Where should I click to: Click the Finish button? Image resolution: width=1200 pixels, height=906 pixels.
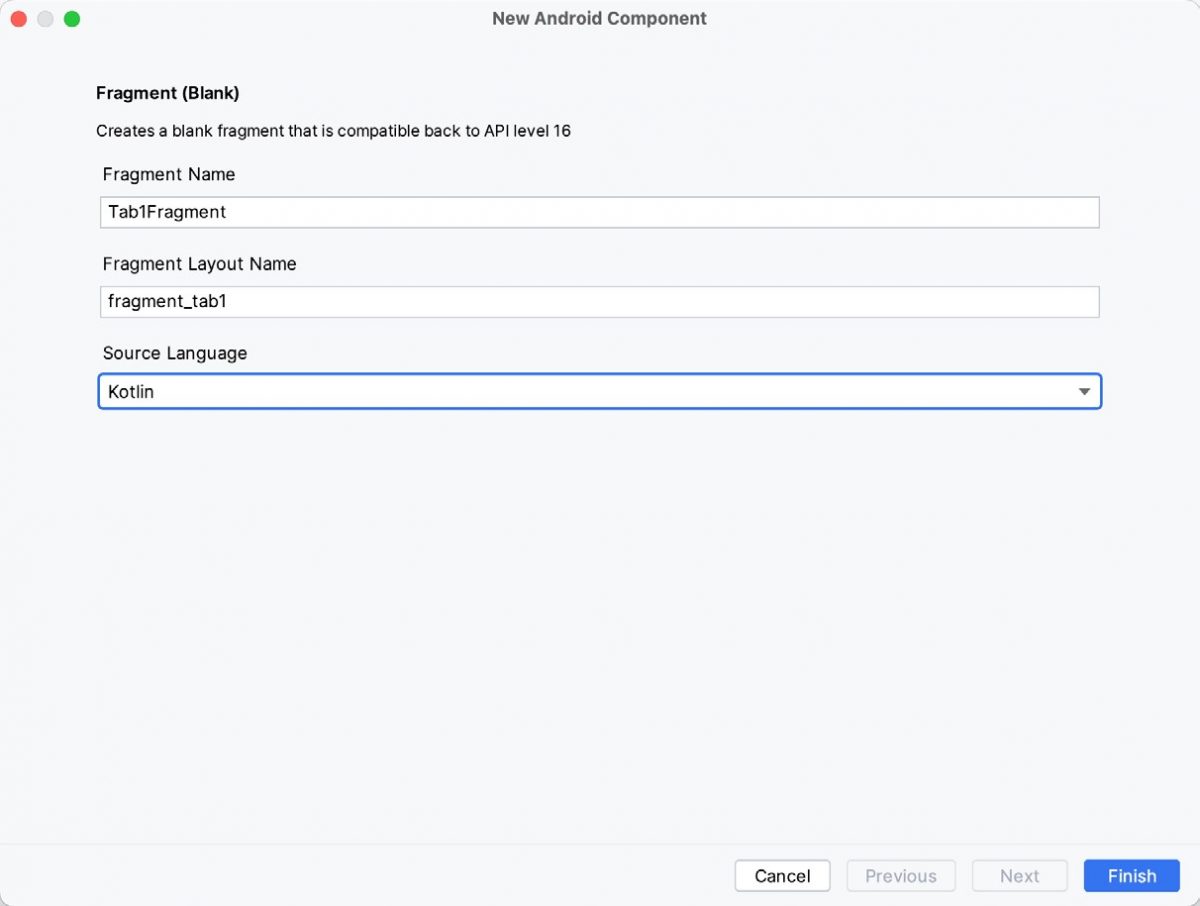coord(1131,875)
